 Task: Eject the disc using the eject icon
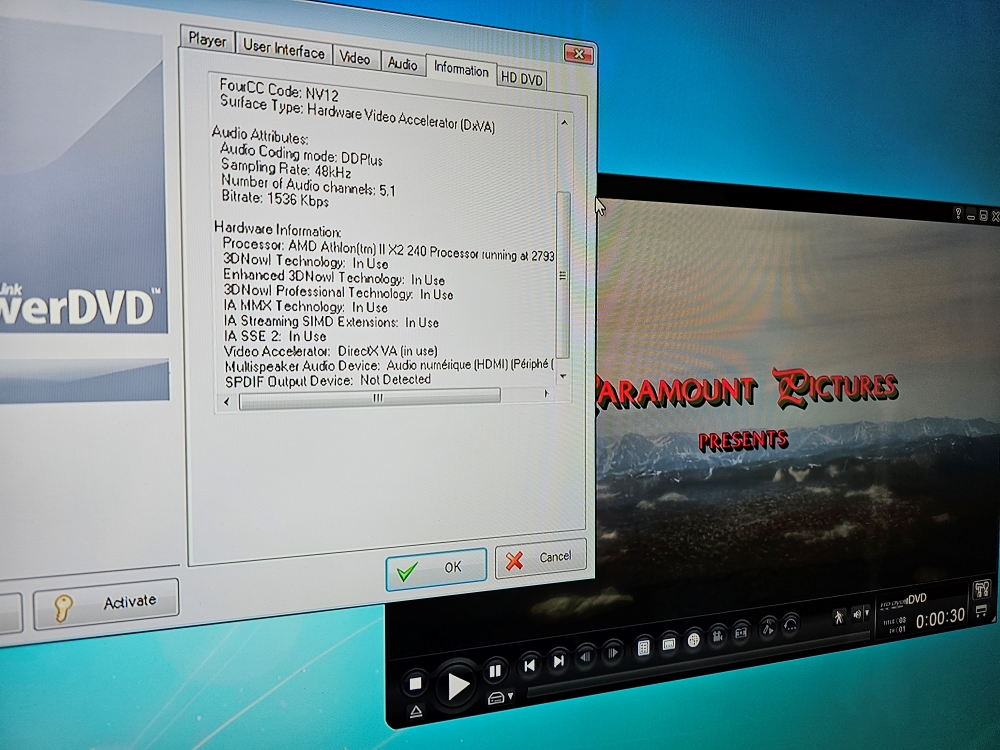tap(416, 710)
